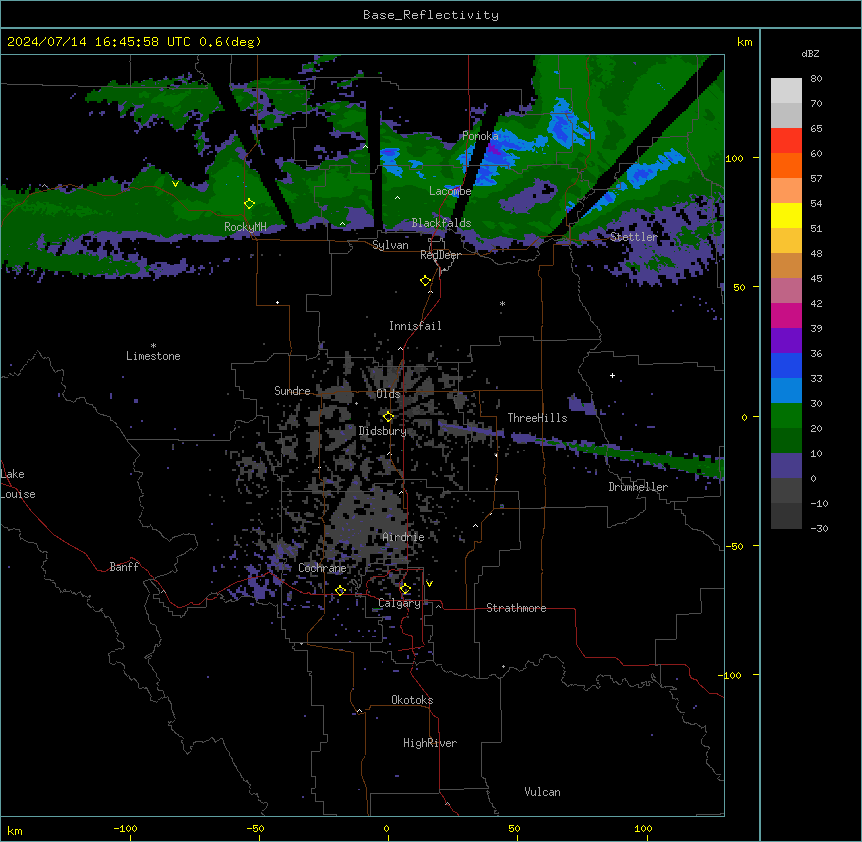Click the yellow diamond marker above RockyMH
Image resolution: width=862 pixels, height=842 pixels.
(249, 203)
